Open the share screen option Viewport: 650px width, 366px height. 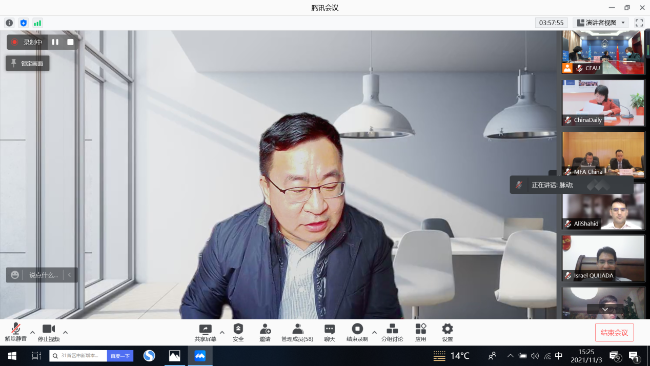[x=205, y=332]
